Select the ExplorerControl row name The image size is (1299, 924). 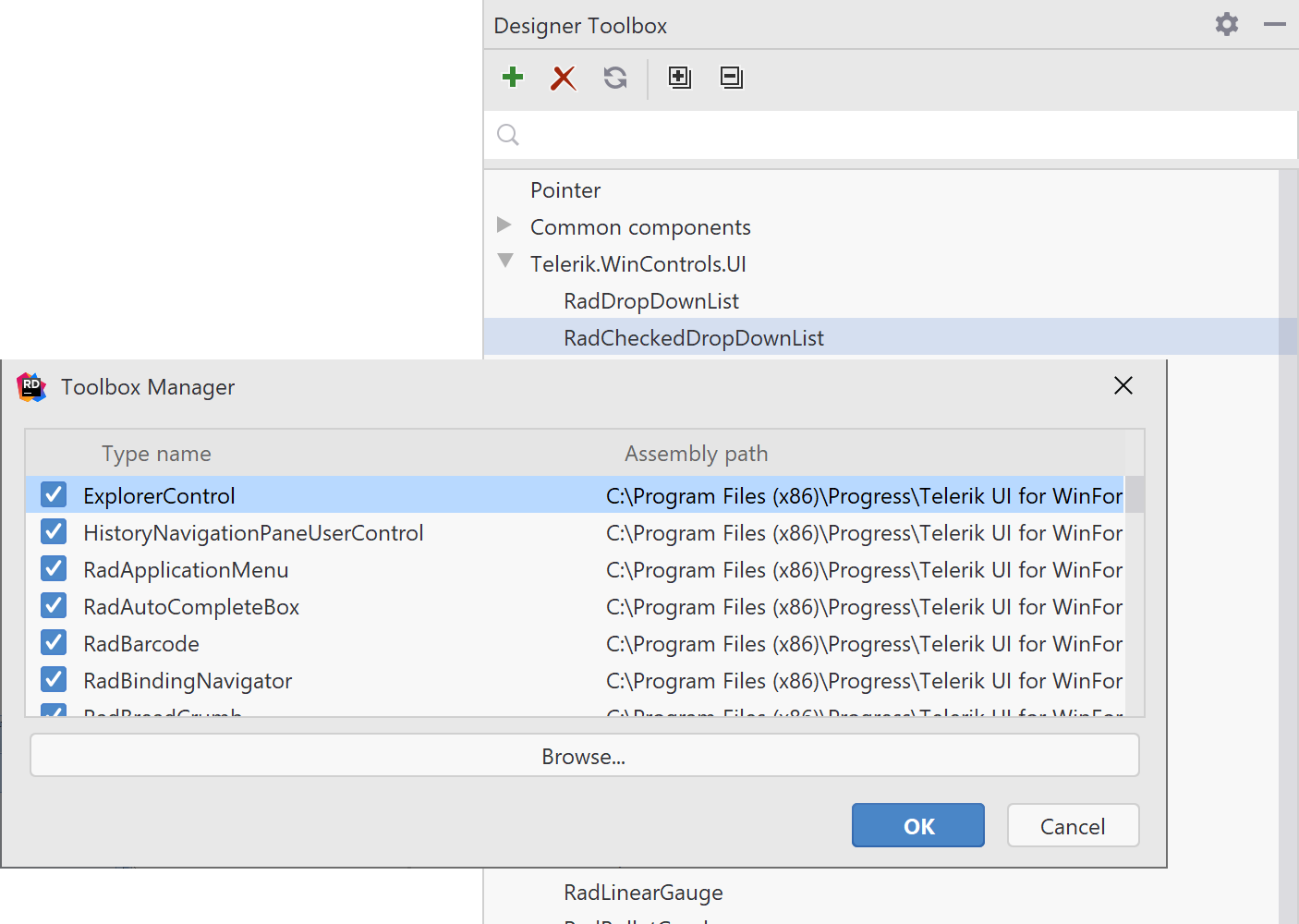coord(159,496)
